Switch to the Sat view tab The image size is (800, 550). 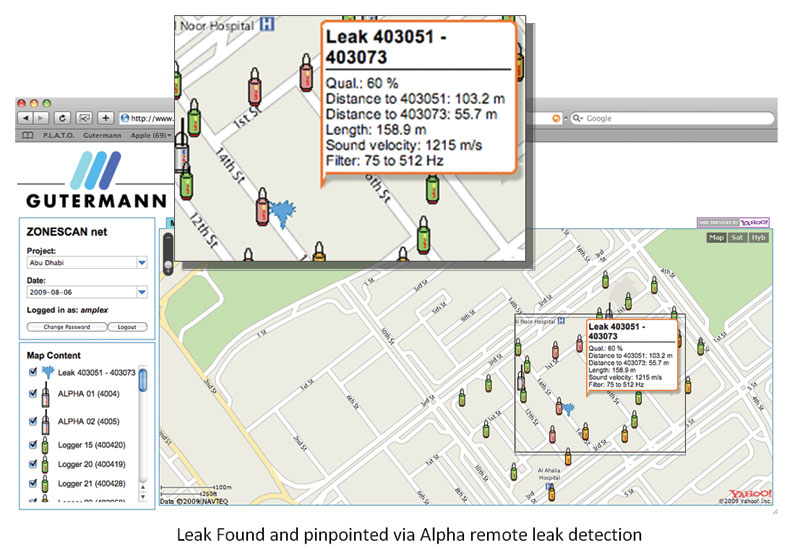(x=737, y=237)
